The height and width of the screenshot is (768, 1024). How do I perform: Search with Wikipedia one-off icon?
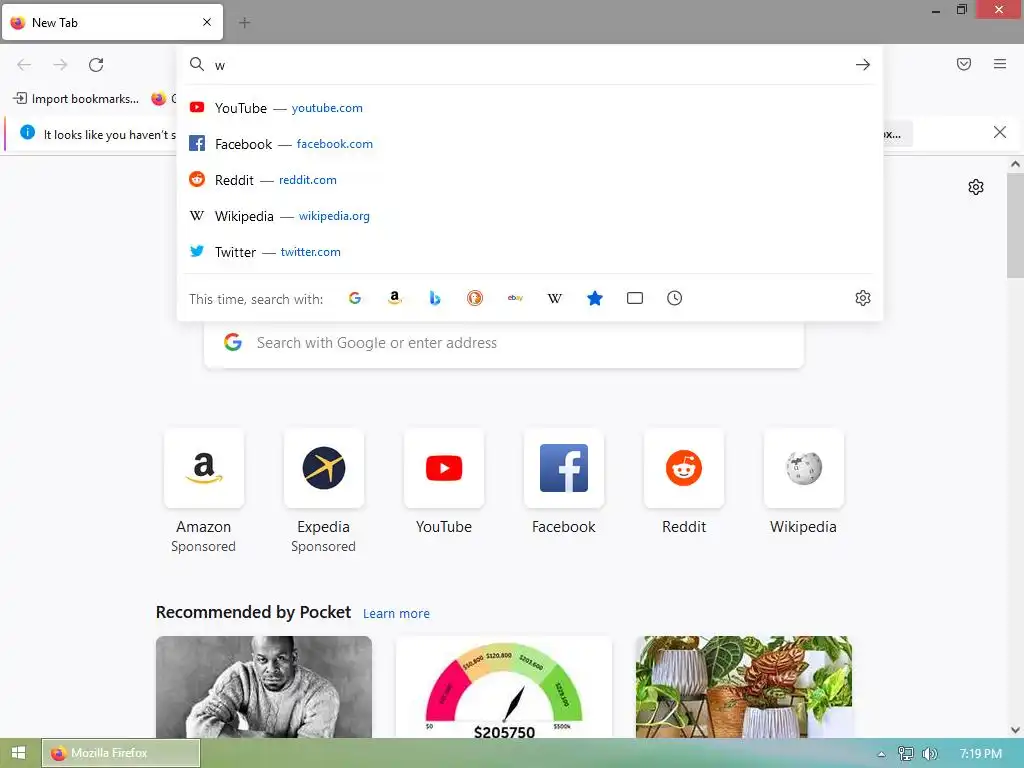click(x=554, y=298)
